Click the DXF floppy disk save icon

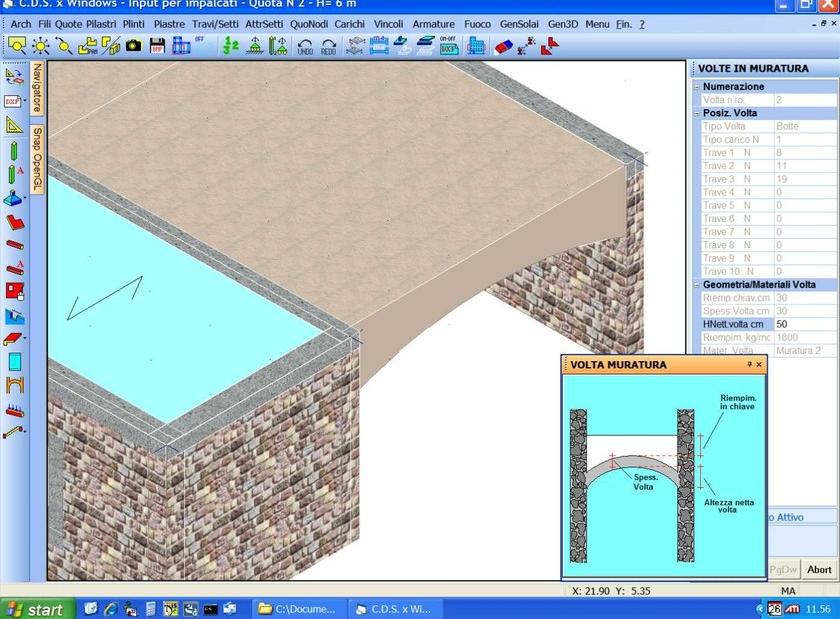coord(157,45)
